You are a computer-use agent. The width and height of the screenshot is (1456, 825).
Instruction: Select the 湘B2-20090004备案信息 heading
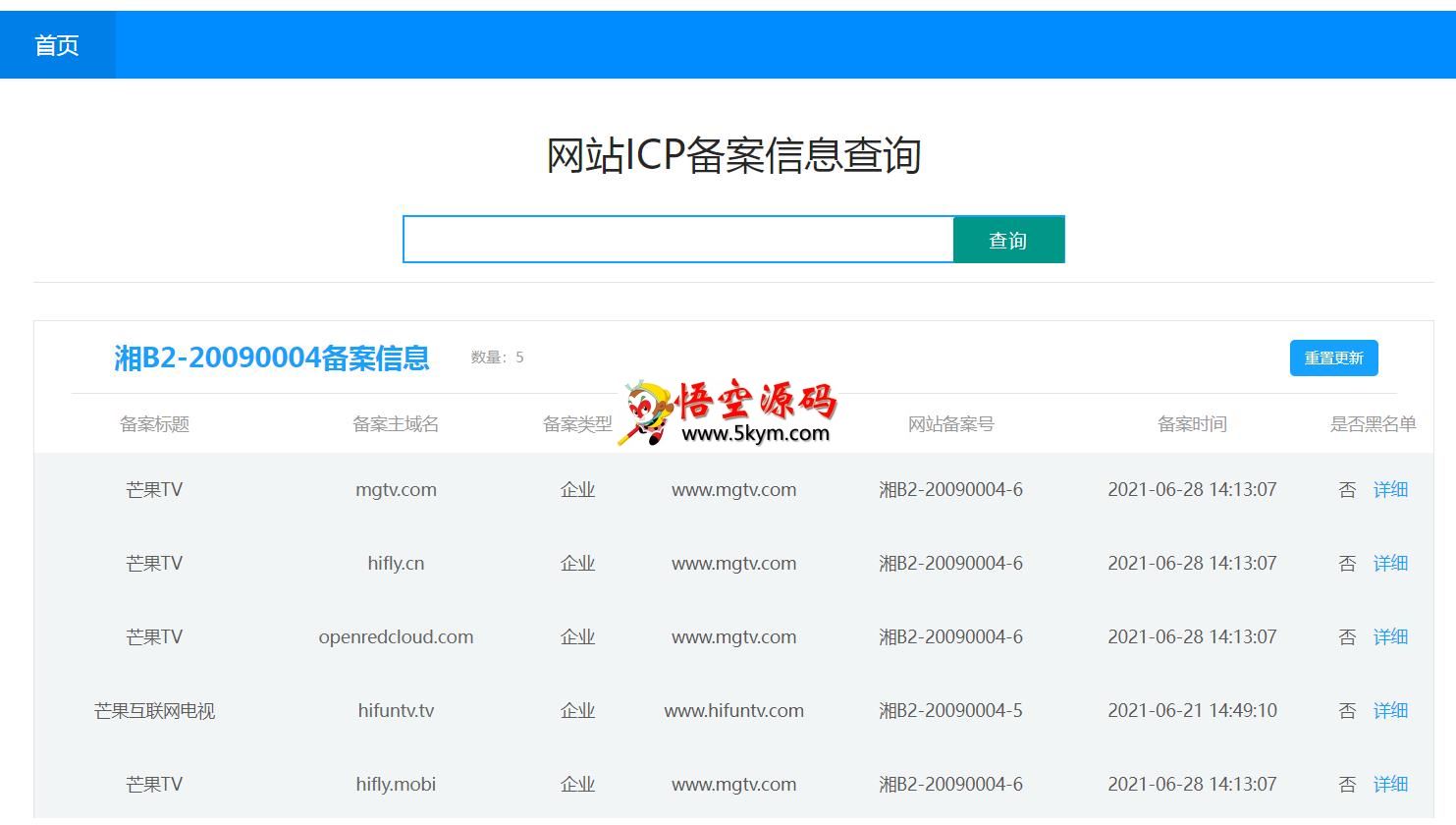pos(272,357)
